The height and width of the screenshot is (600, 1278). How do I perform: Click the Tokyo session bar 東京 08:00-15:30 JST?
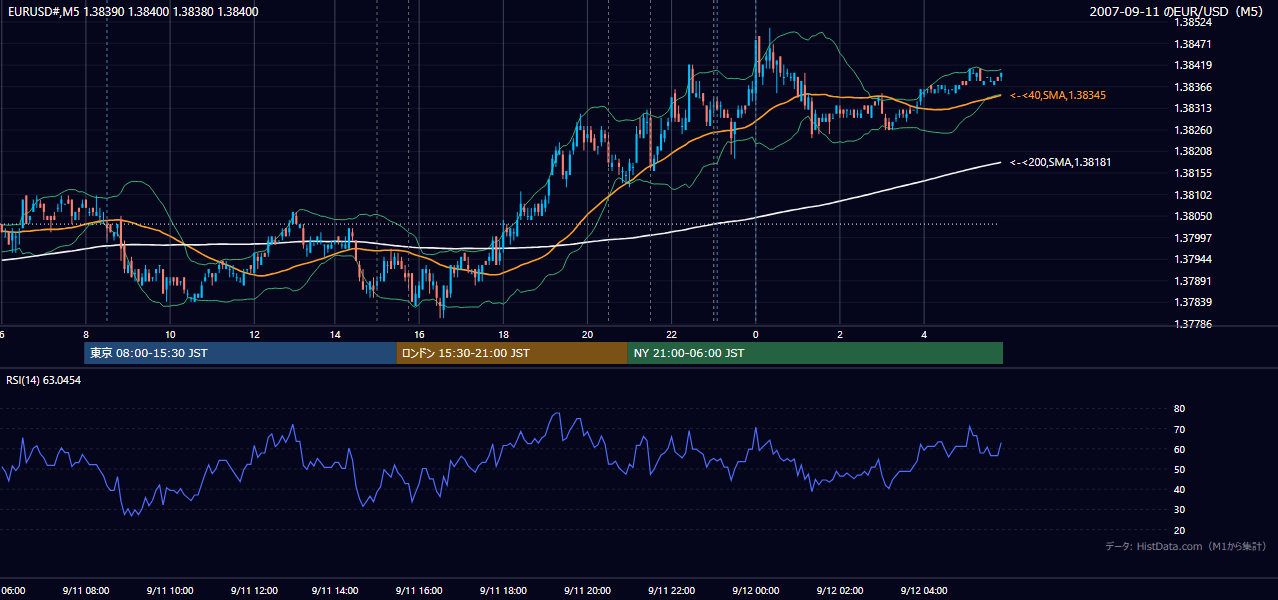[240, 353]
